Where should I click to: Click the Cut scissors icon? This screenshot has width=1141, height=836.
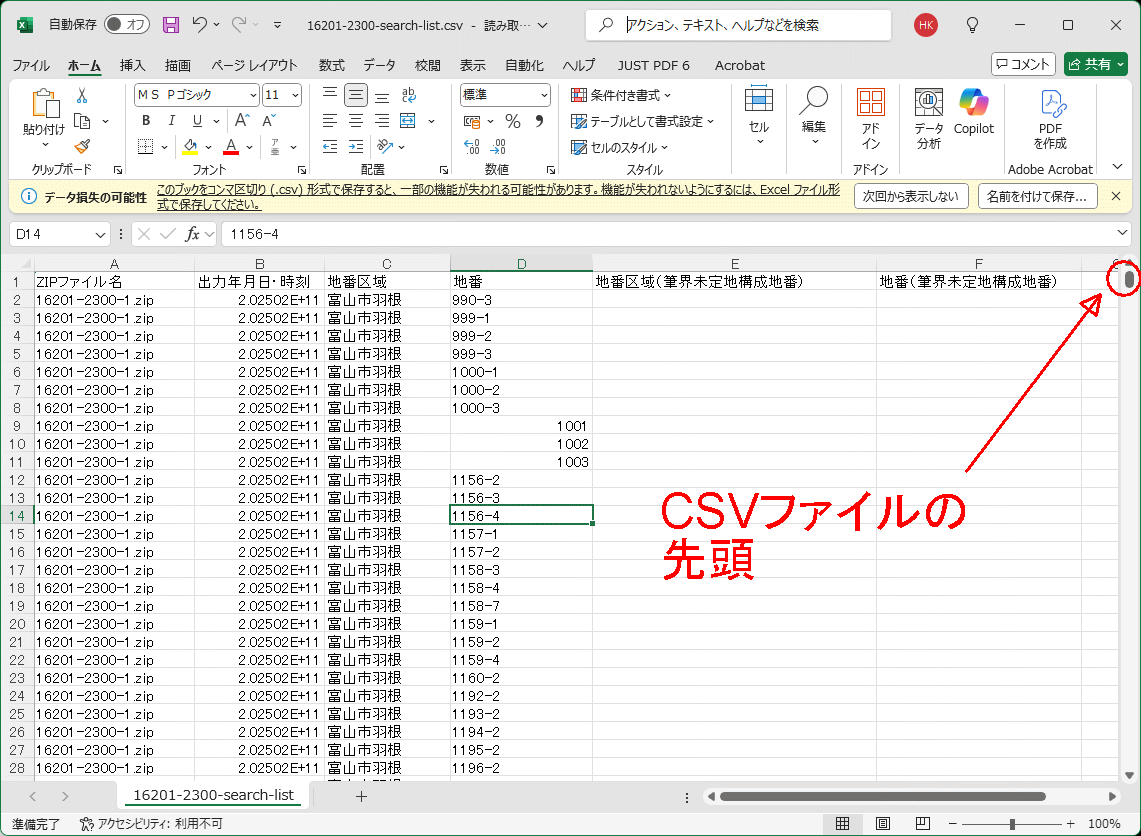[x=82, y=95]
